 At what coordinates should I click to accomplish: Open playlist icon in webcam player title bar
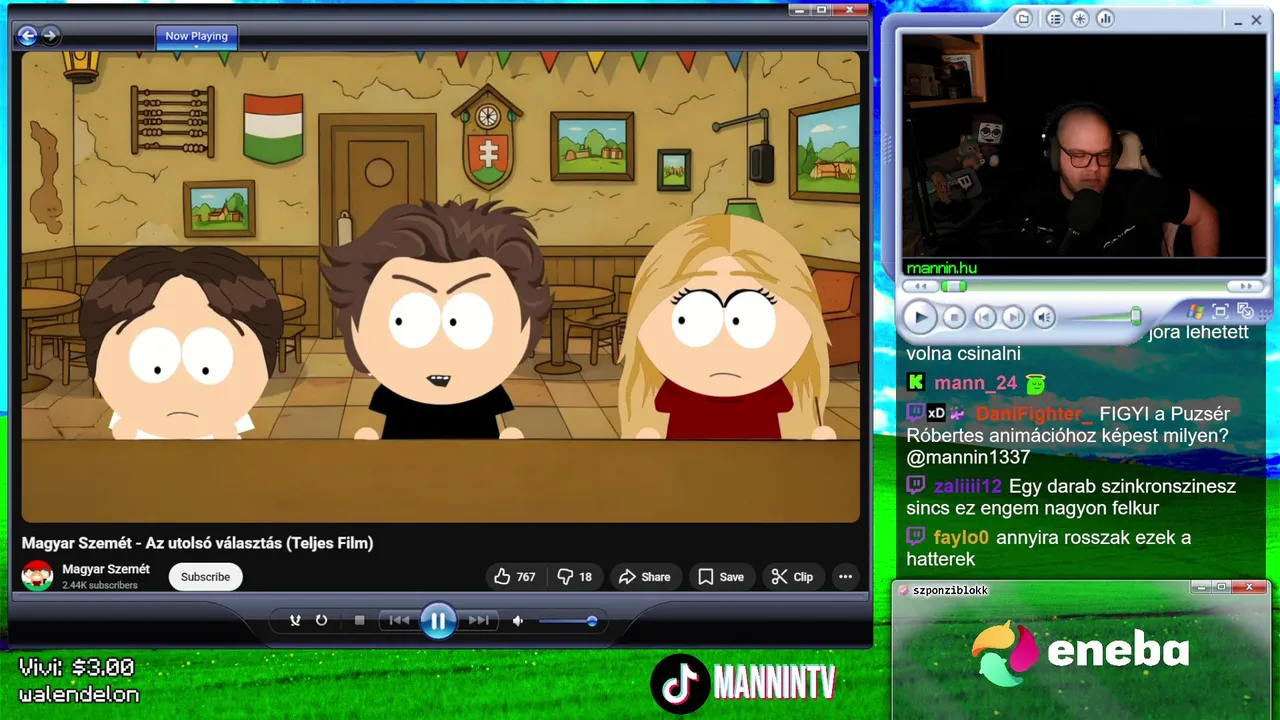pyautogui.click(x=1054, y=19)
